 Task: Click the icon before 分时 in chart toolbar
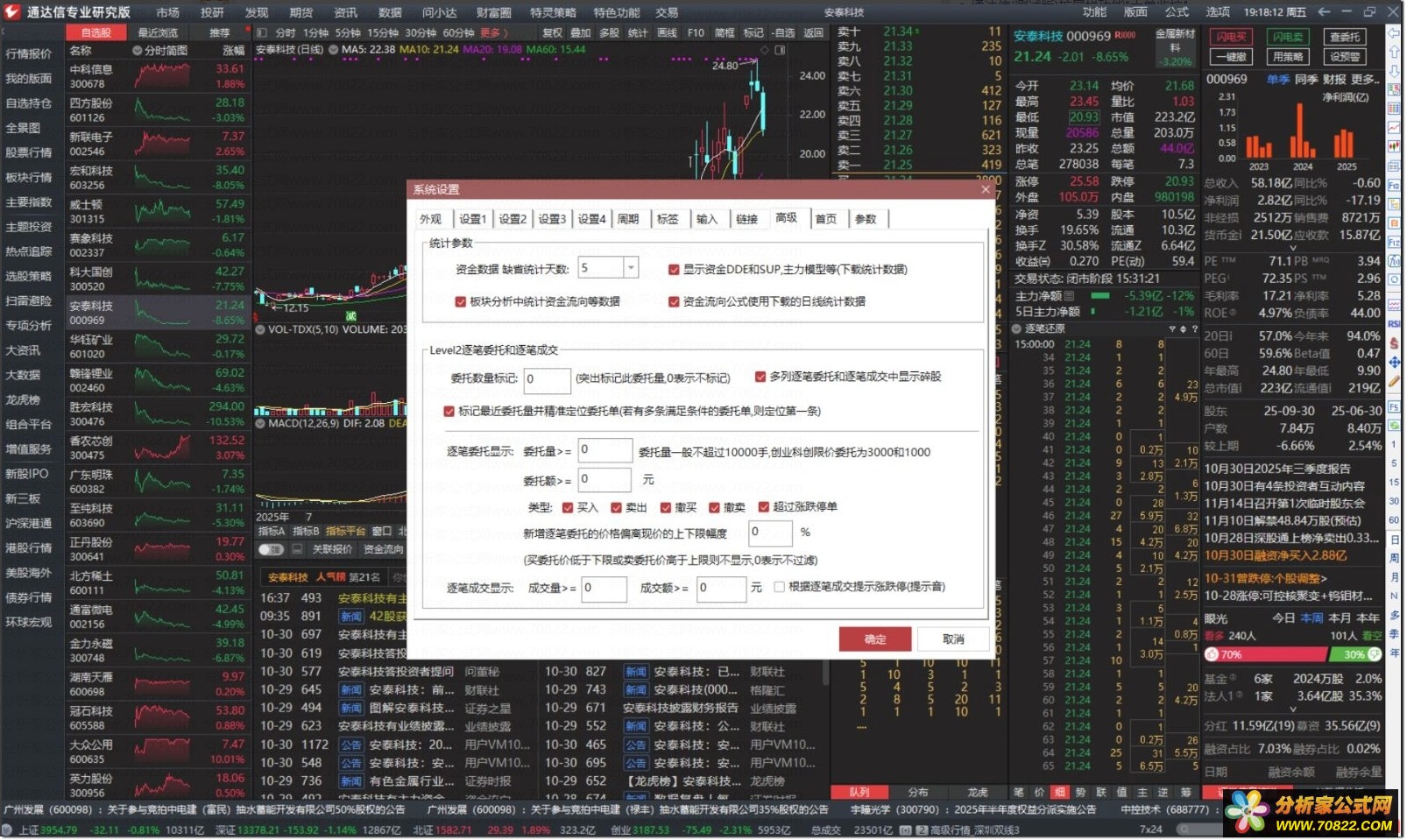click(262, 32)
